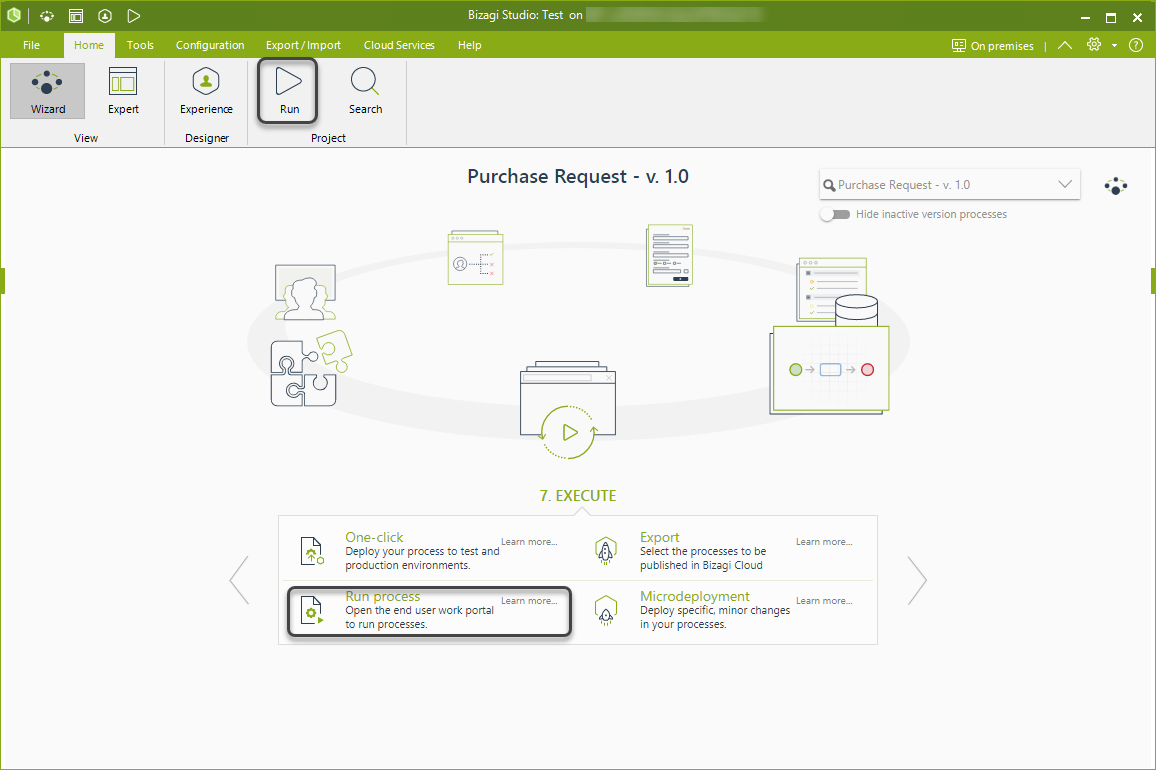This screenshot has height=770, width=1156.
Task: Click the Purchase Request - v. 1.0 title
Action: coord(578,177)
